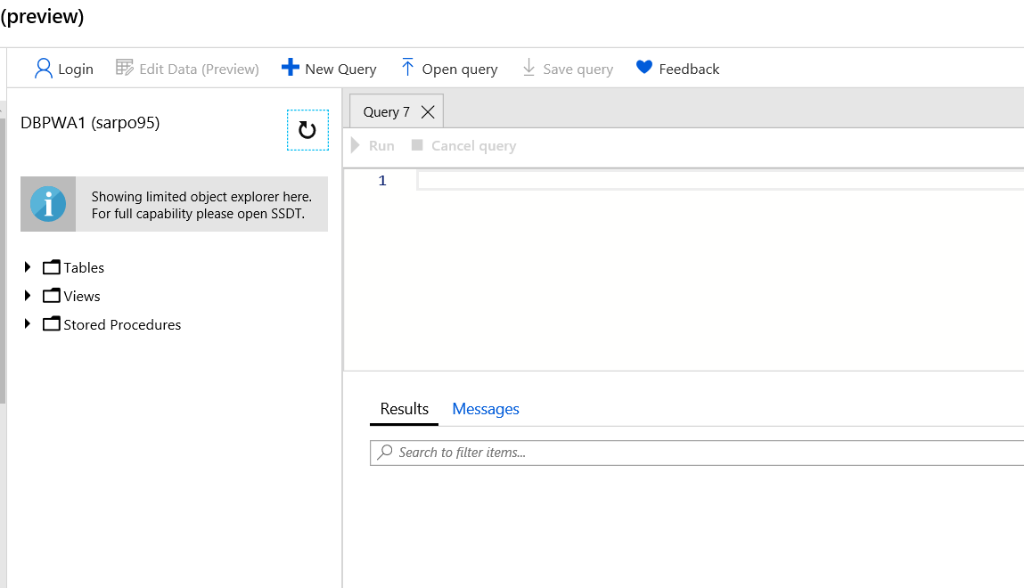Click the Open query label
This screenshot has width=1024, height=588.
click(460, 69)
